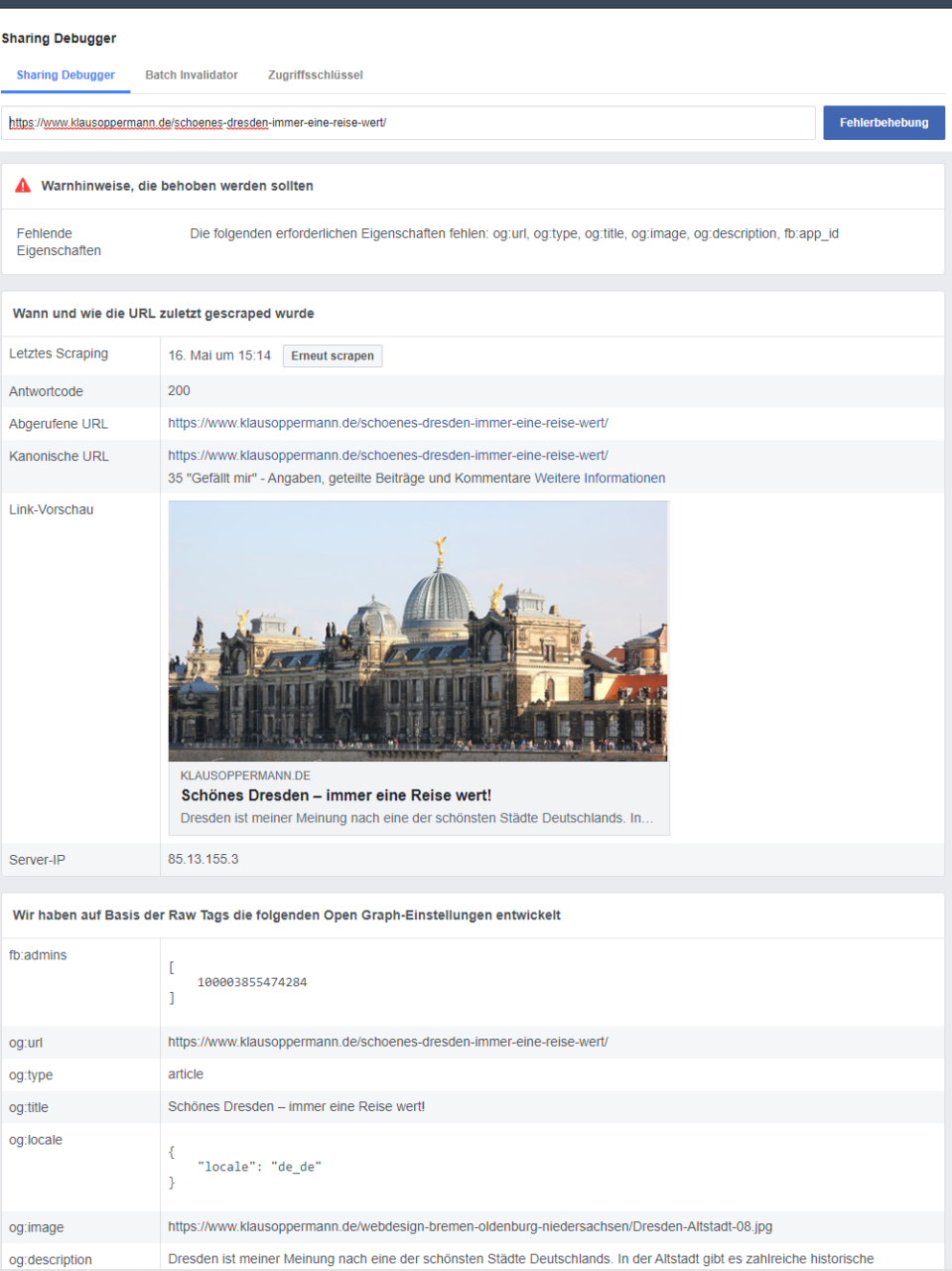Click the og:description value text
Screen dimensions: 952x1271
521,1259
